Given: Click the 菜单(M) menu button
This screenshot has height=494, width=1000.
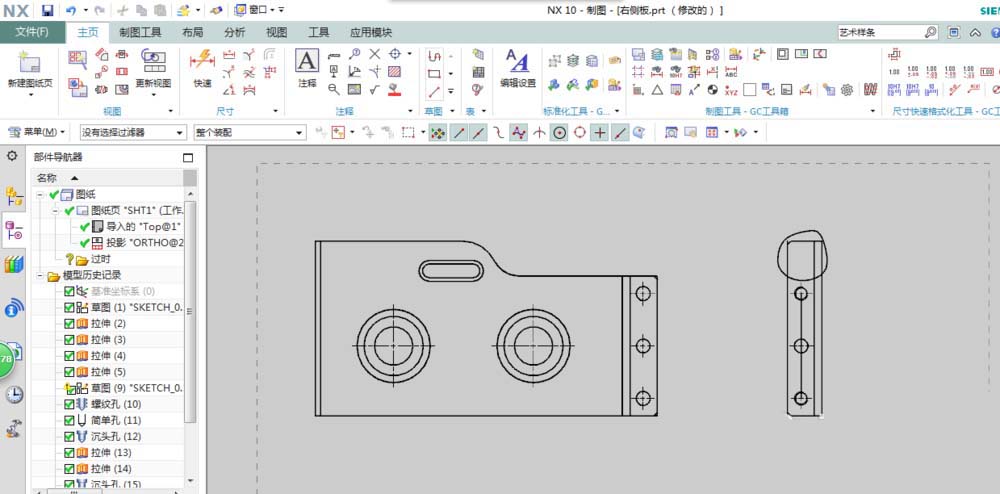Looking at the screenshot, I should coord(38,132).
